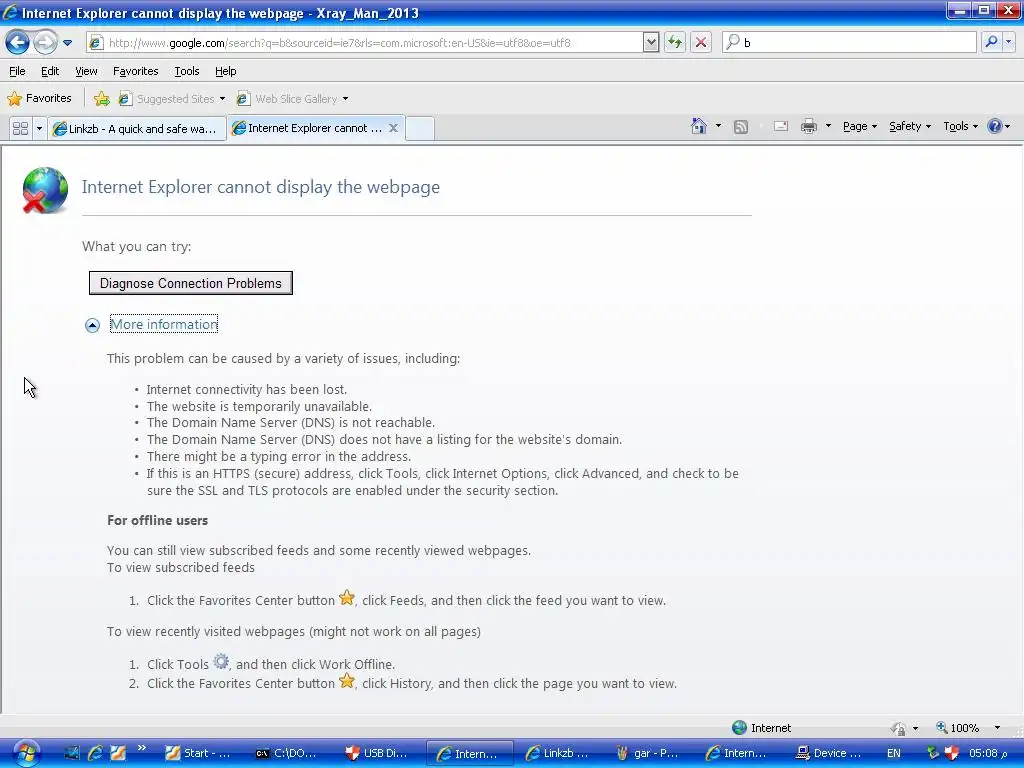This screenshot has width=1024, height=768.
Task: Open the Tools menu in menu bar
Action: click(187, 71)
